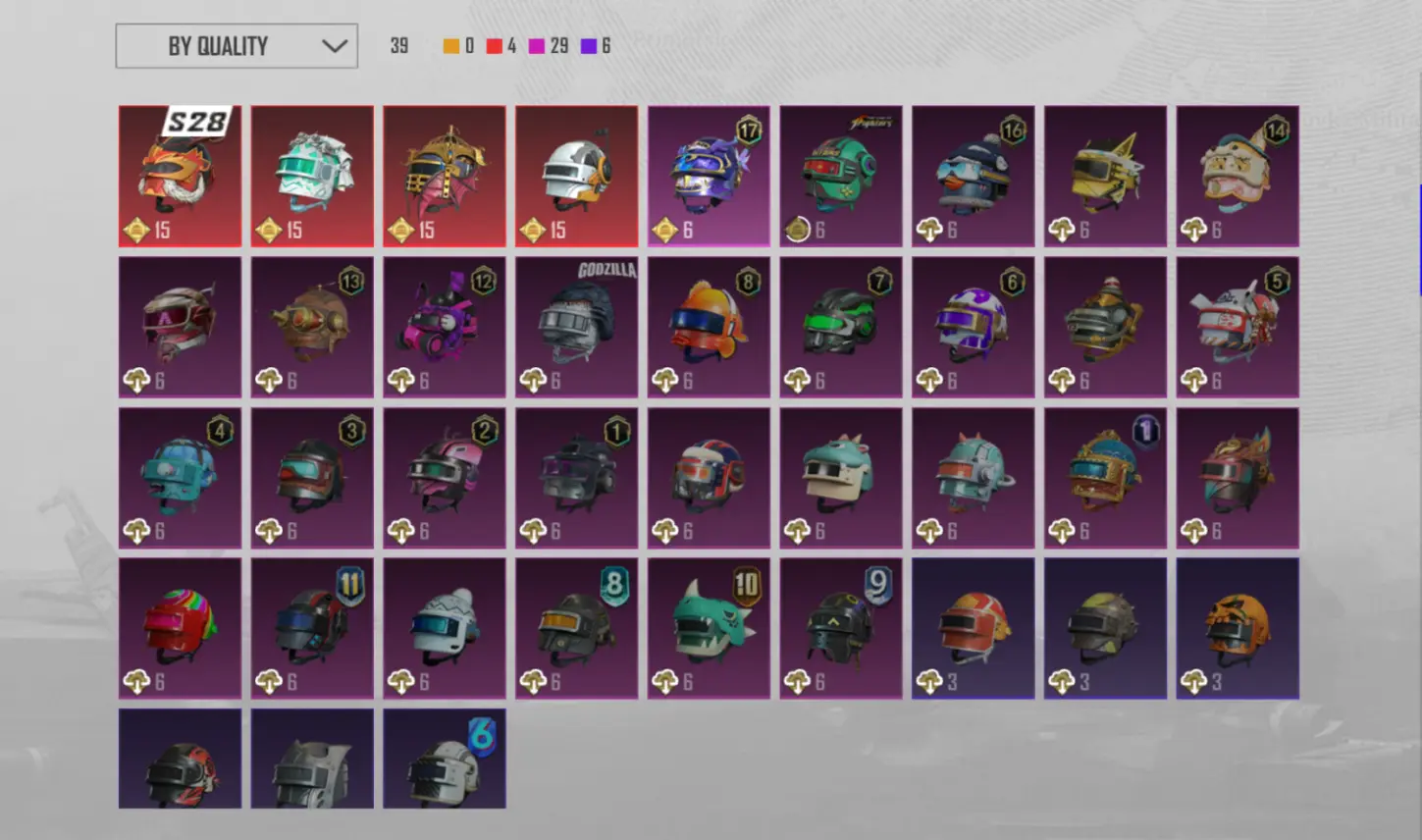
Task: Expand the sort dropdown chevron arrow
Action: (x=335, y=46)
